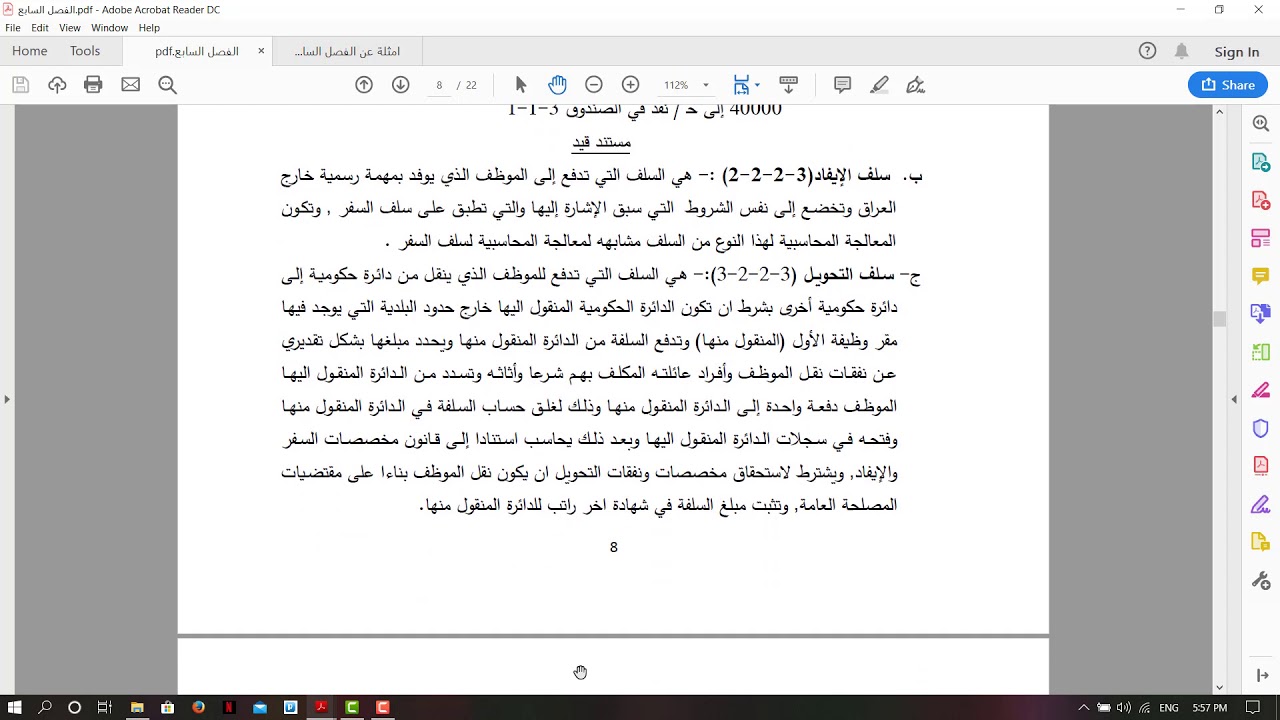Switch to the امثلة عن الفصل document tab
Screen dimensions: 1280x720
347,52
